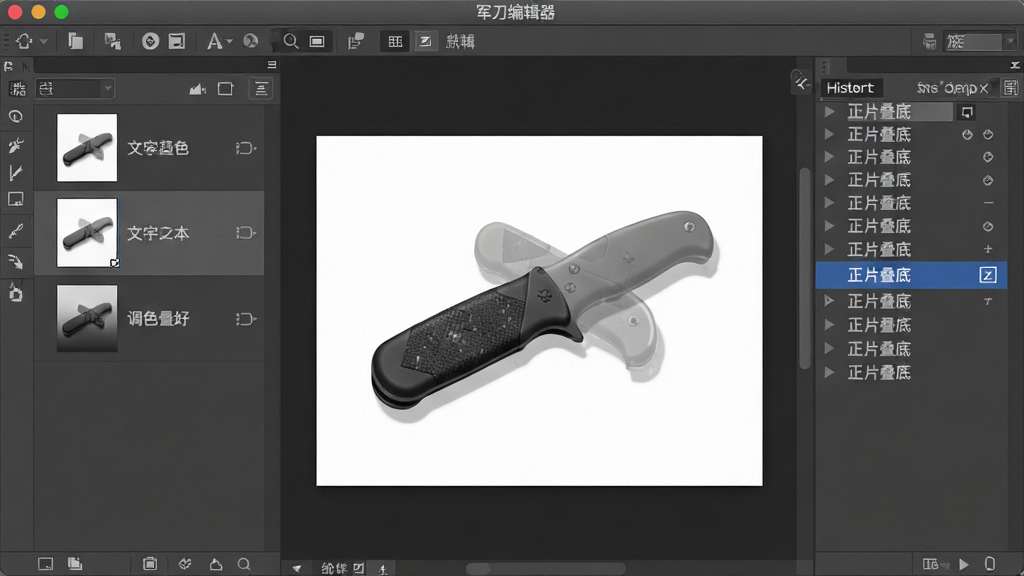
Task: Toggle the square icon on first 正片叠底 row
Action: [x=967, y=112]
